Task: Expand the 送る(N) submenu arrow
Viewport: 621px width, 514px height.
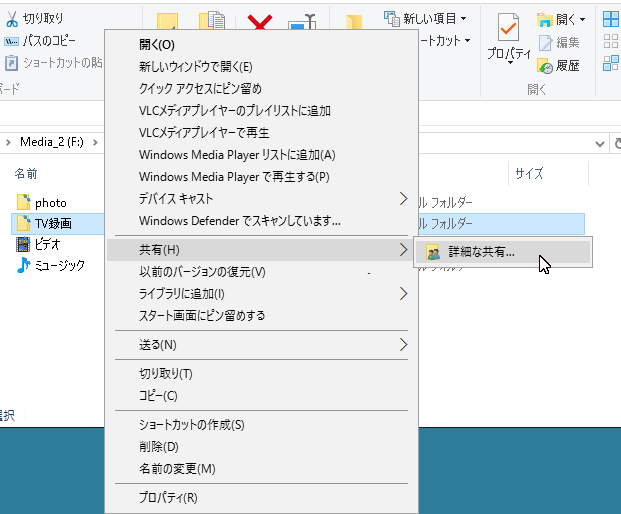Action: coord(403,345)
